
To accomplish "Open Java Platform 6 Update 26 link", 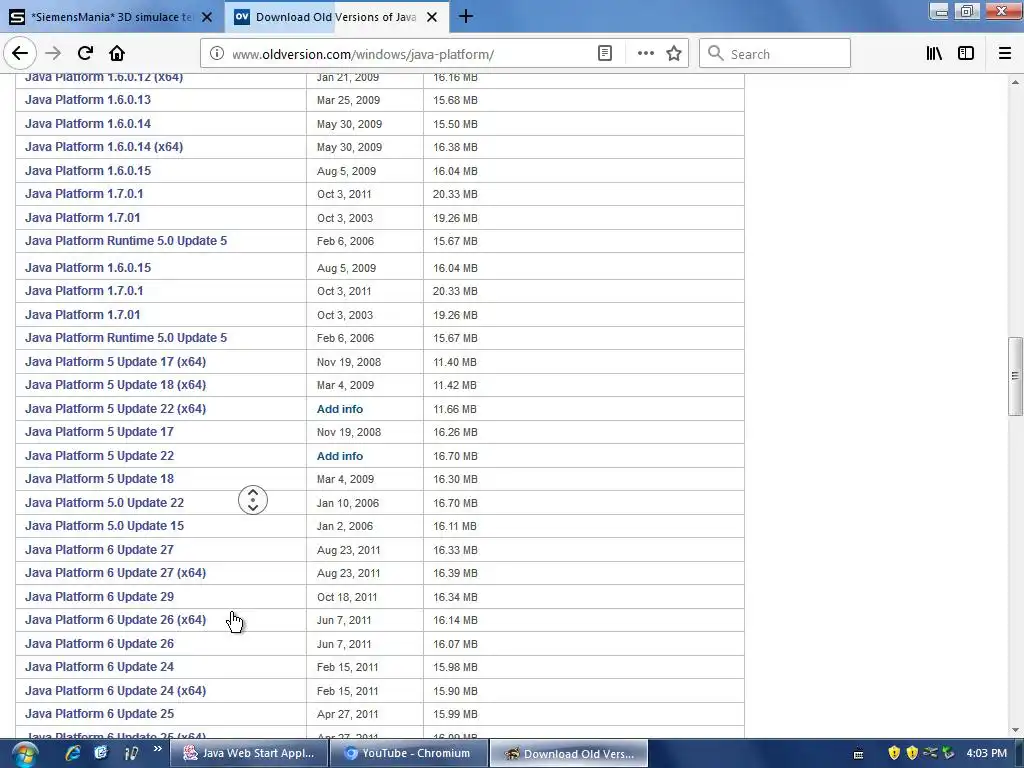I will (x=99, y=644).
